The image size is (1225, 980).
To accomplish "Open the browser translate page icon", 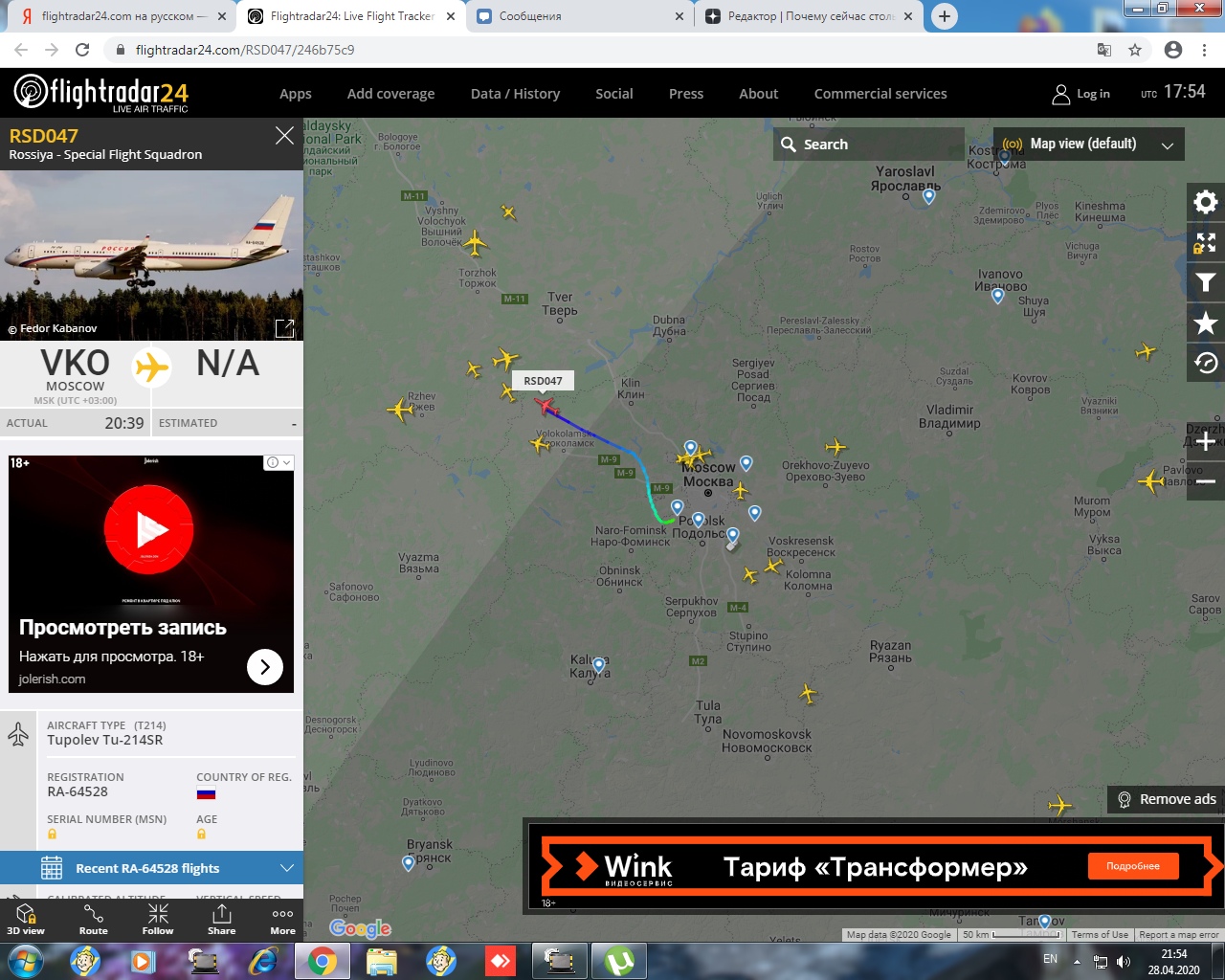I will click(x=1103, y=50).
